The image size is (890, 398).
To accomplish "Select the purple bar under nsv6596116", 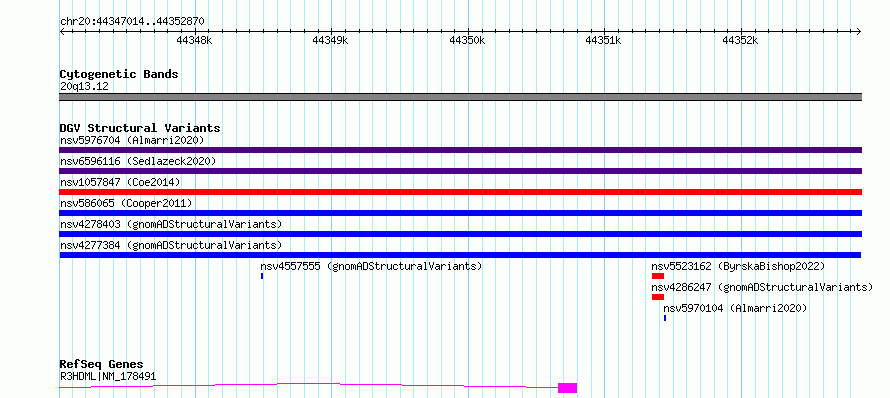I will (x=460, y=171).
